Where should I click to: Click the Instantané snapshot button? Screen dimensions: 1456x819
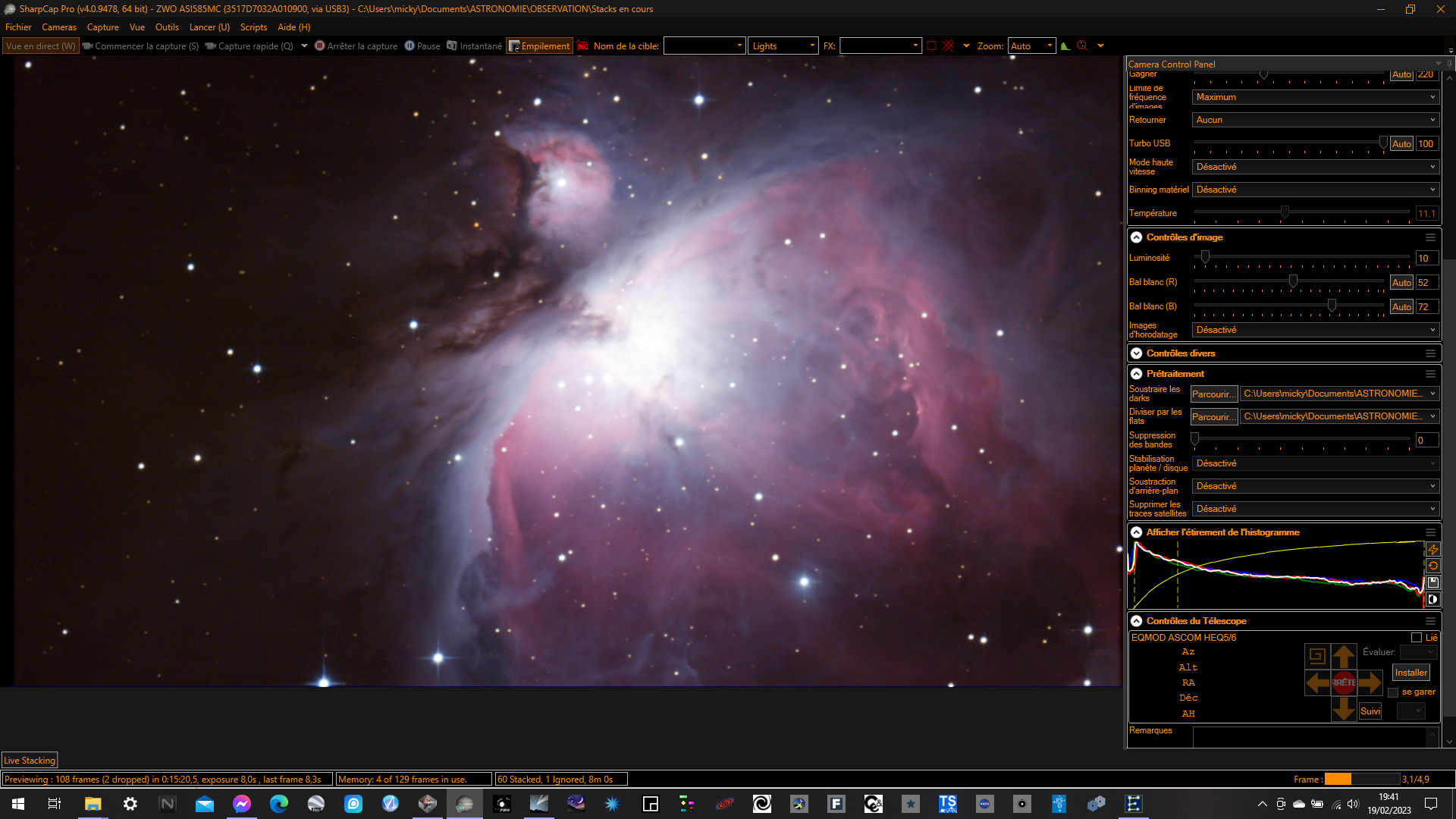475,46
